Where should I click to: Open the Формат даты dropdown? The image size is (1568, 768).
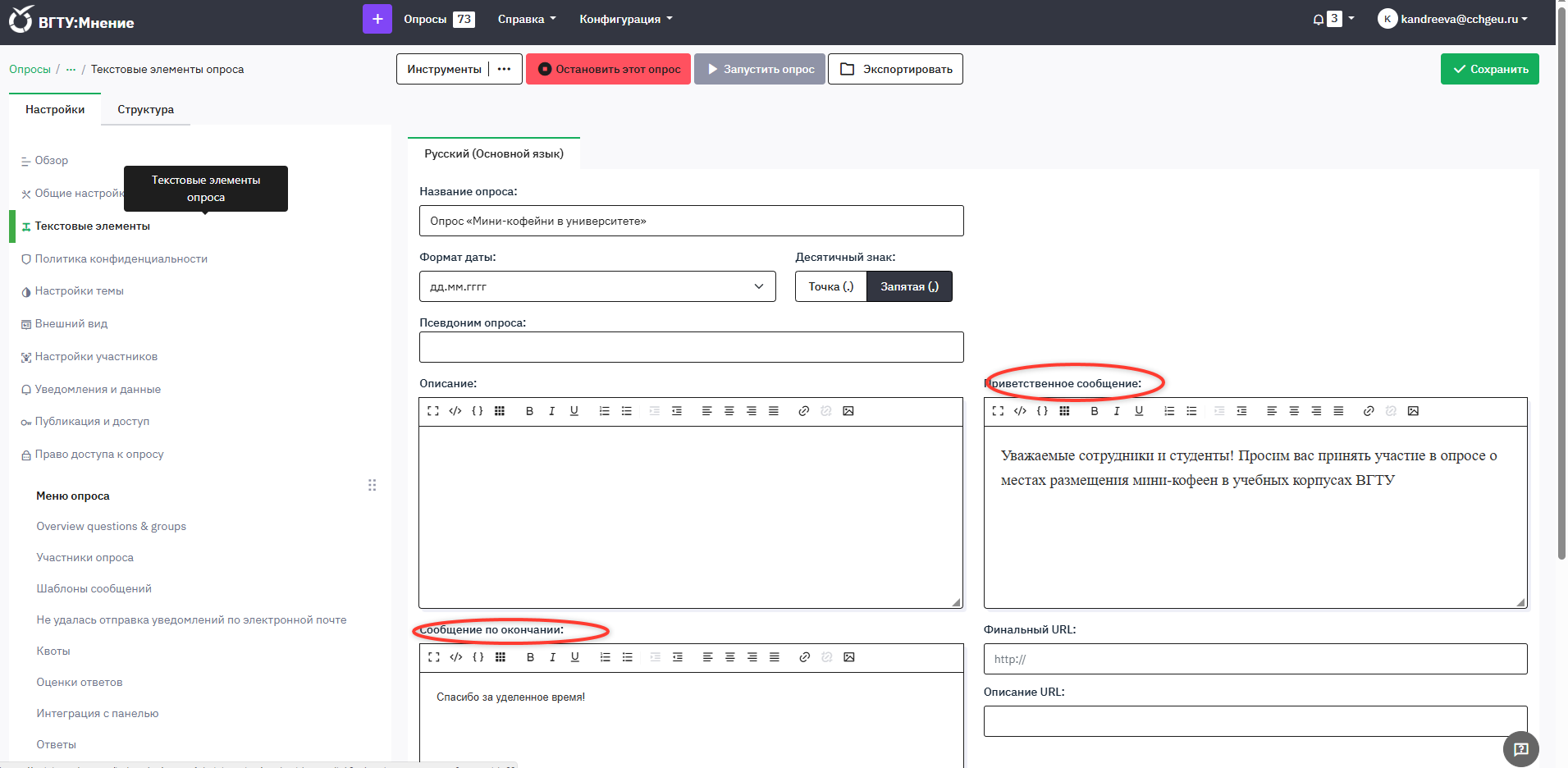[597, 286]
